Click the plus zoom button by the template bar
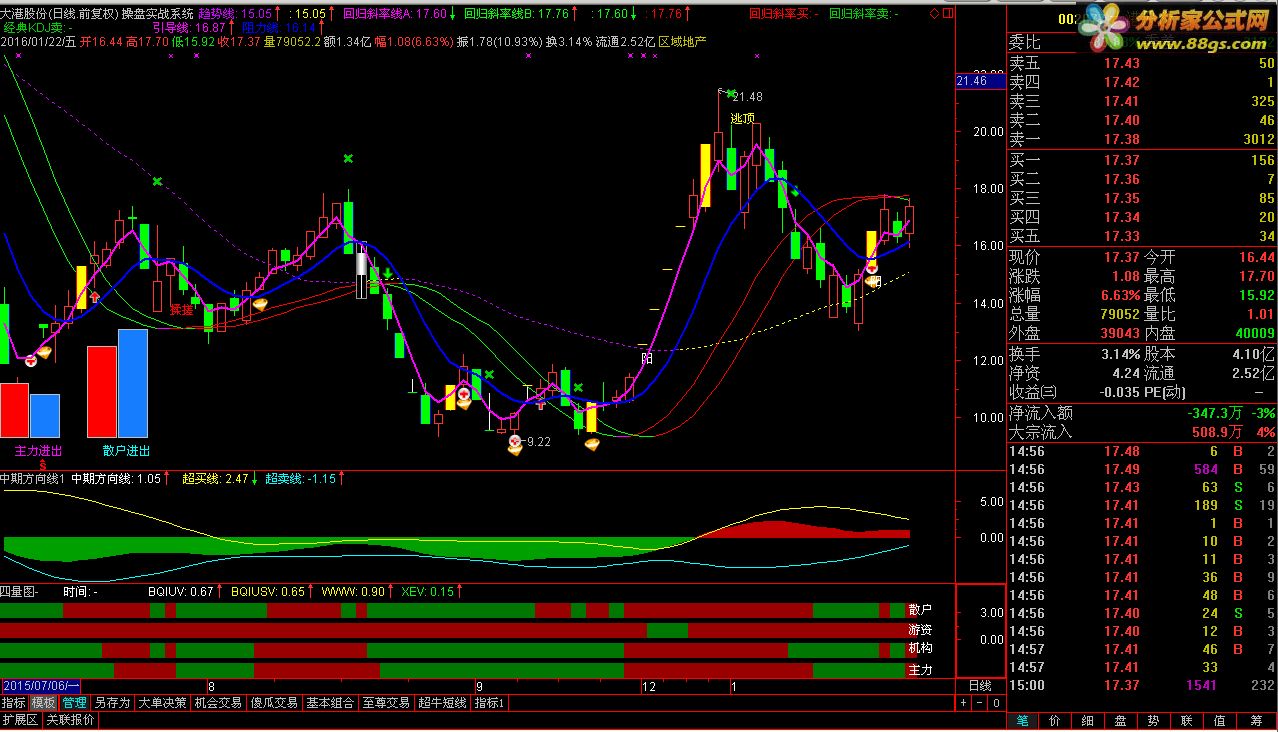This screenshot has width=1278, height=732. pyautogui.click(x=964, y=703)
